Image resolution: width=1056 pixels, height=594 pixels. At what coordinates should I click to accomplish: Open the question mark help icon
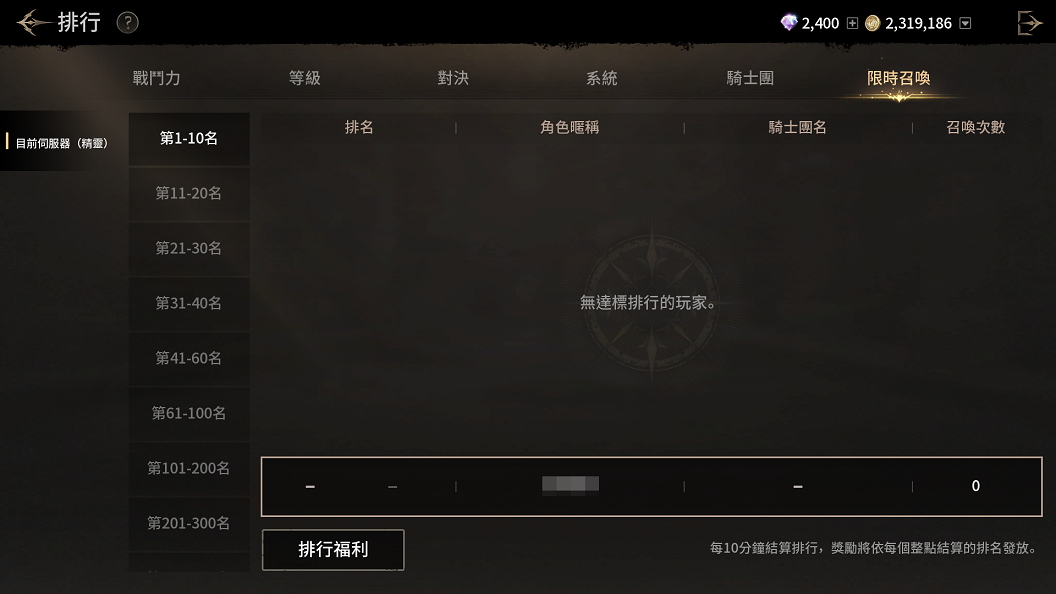click(x=127, y=23)
